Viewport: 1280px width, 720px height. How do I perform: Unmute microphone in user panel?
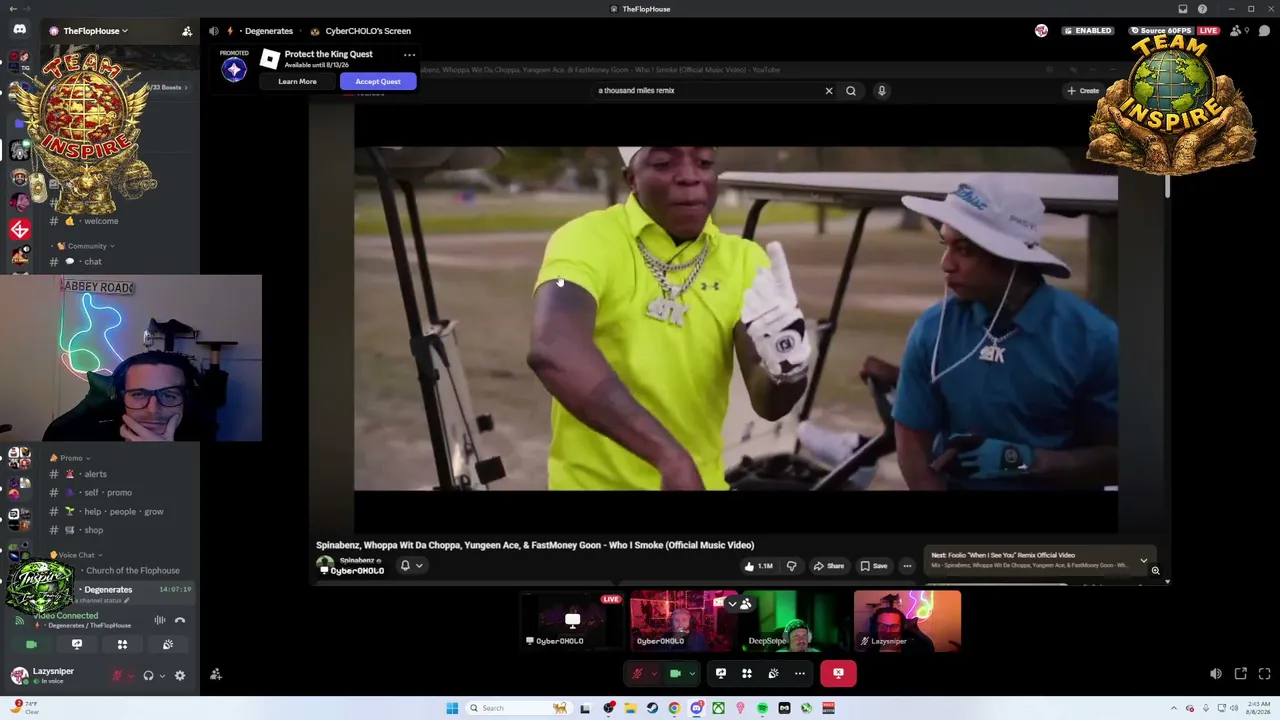(117, 676)
